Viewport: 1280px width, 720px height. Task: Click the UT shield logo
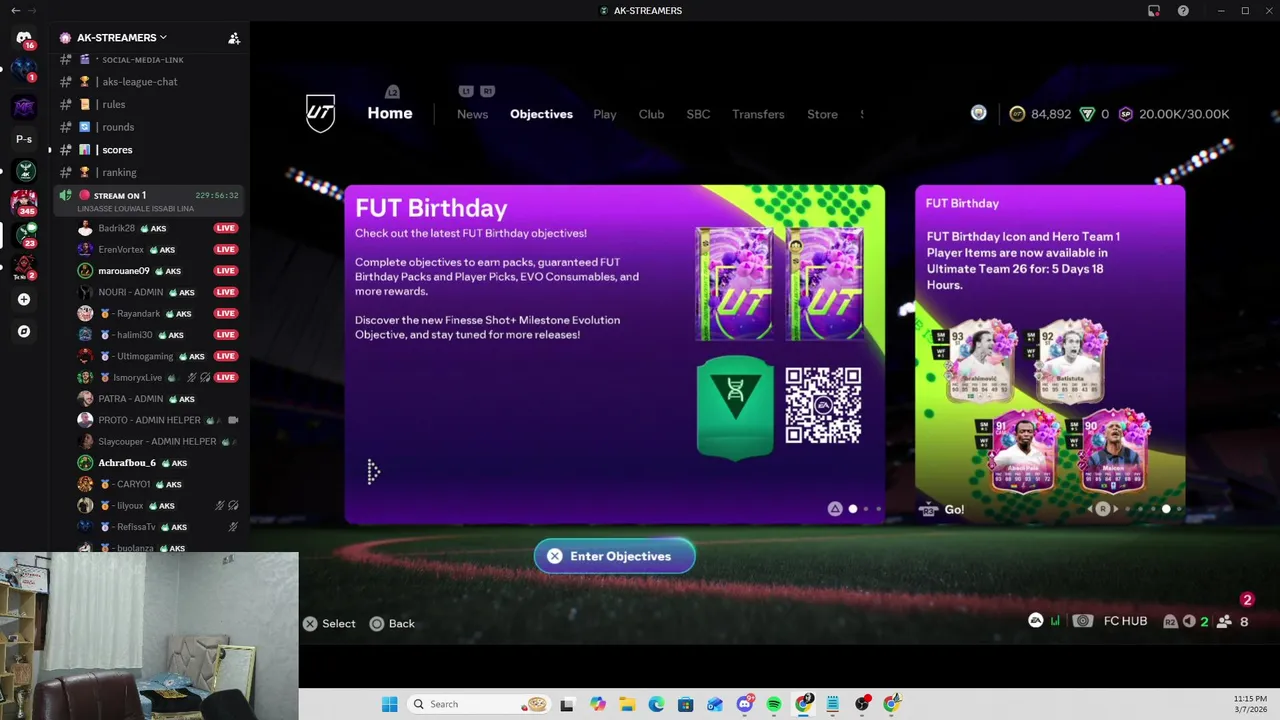click(320, 113)
